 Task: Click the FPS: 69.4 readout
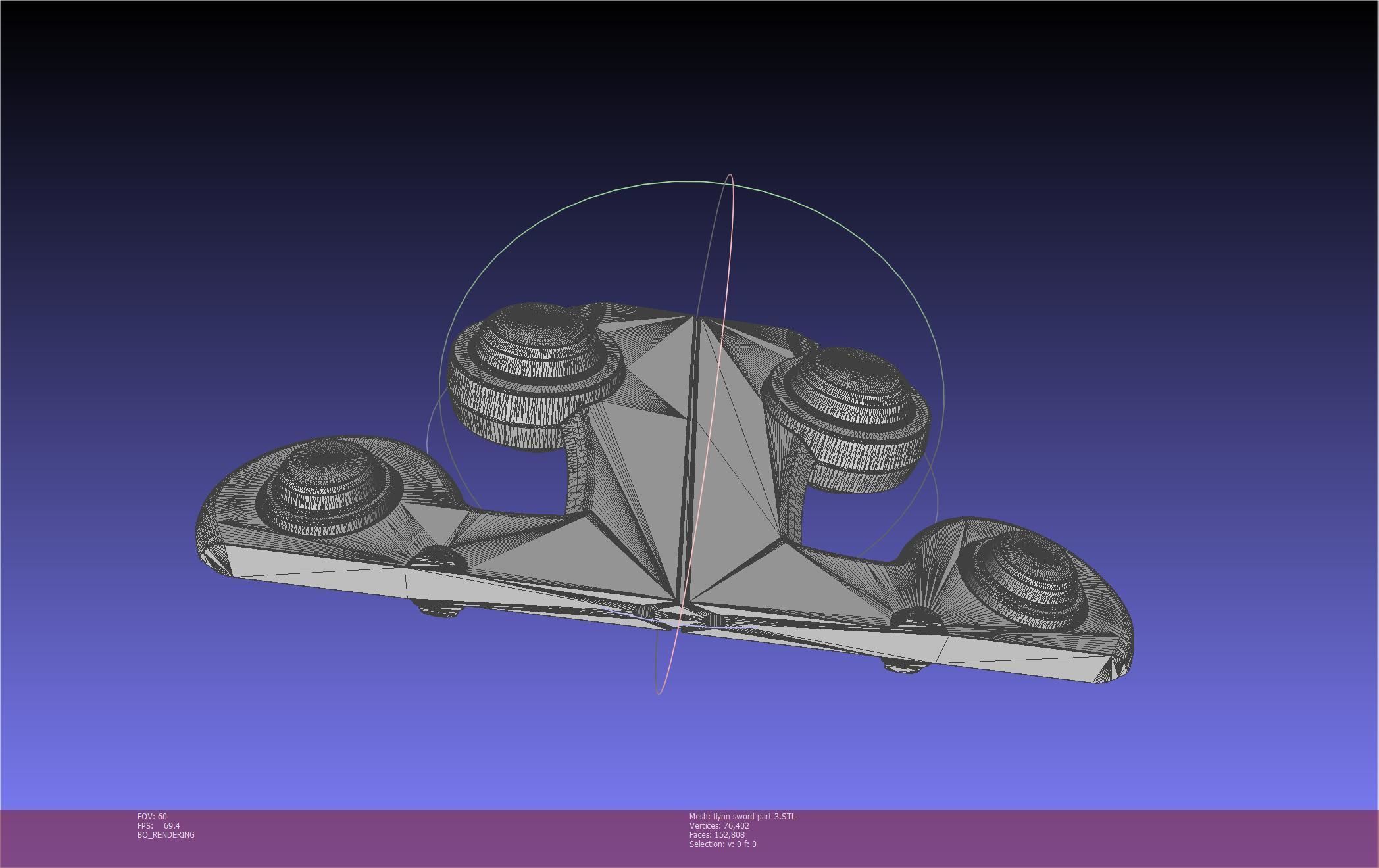[159, 825]
